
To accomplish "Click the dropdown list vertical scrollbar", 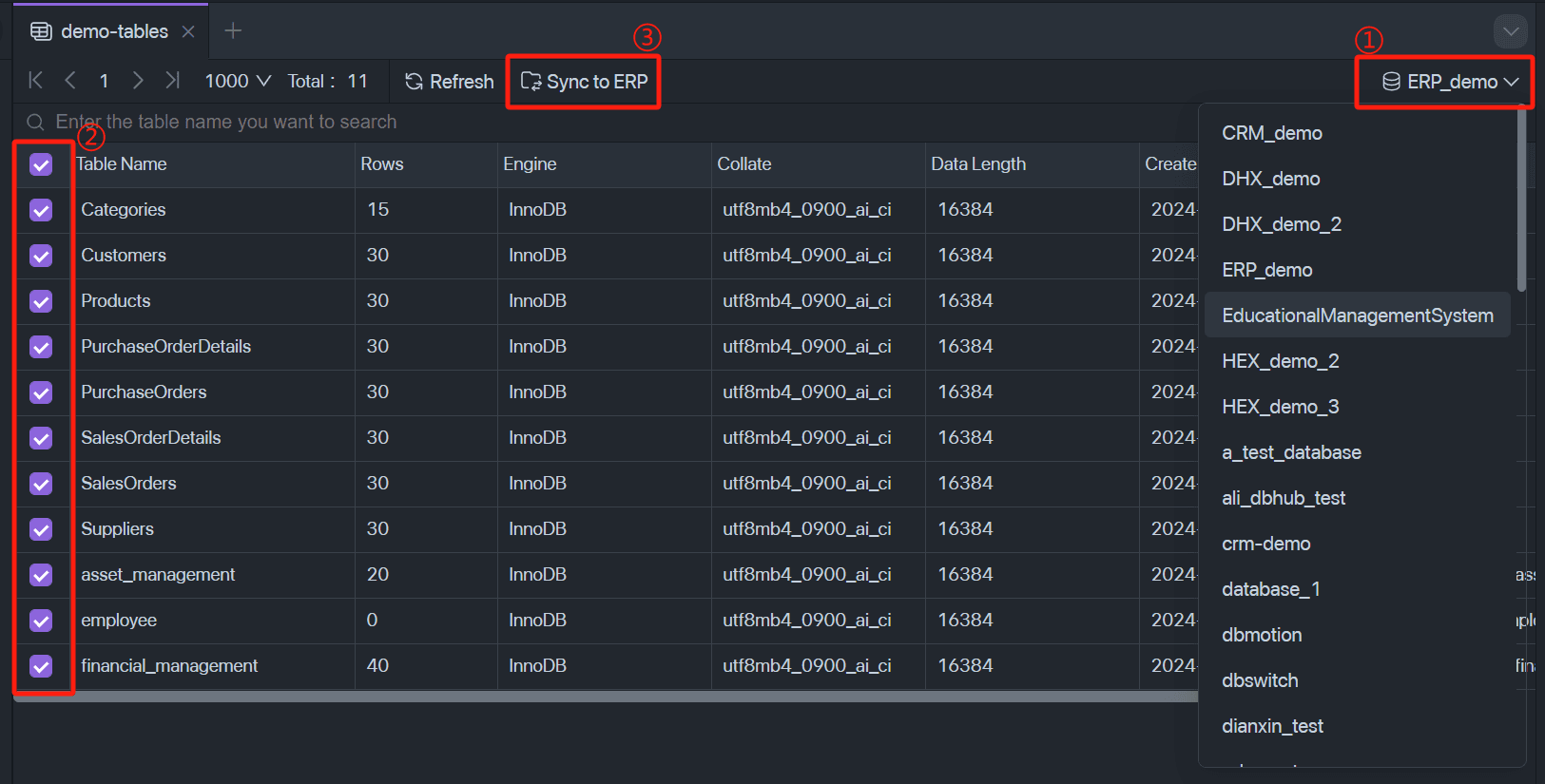I will pyautogui.click(x=1521, y=201).
